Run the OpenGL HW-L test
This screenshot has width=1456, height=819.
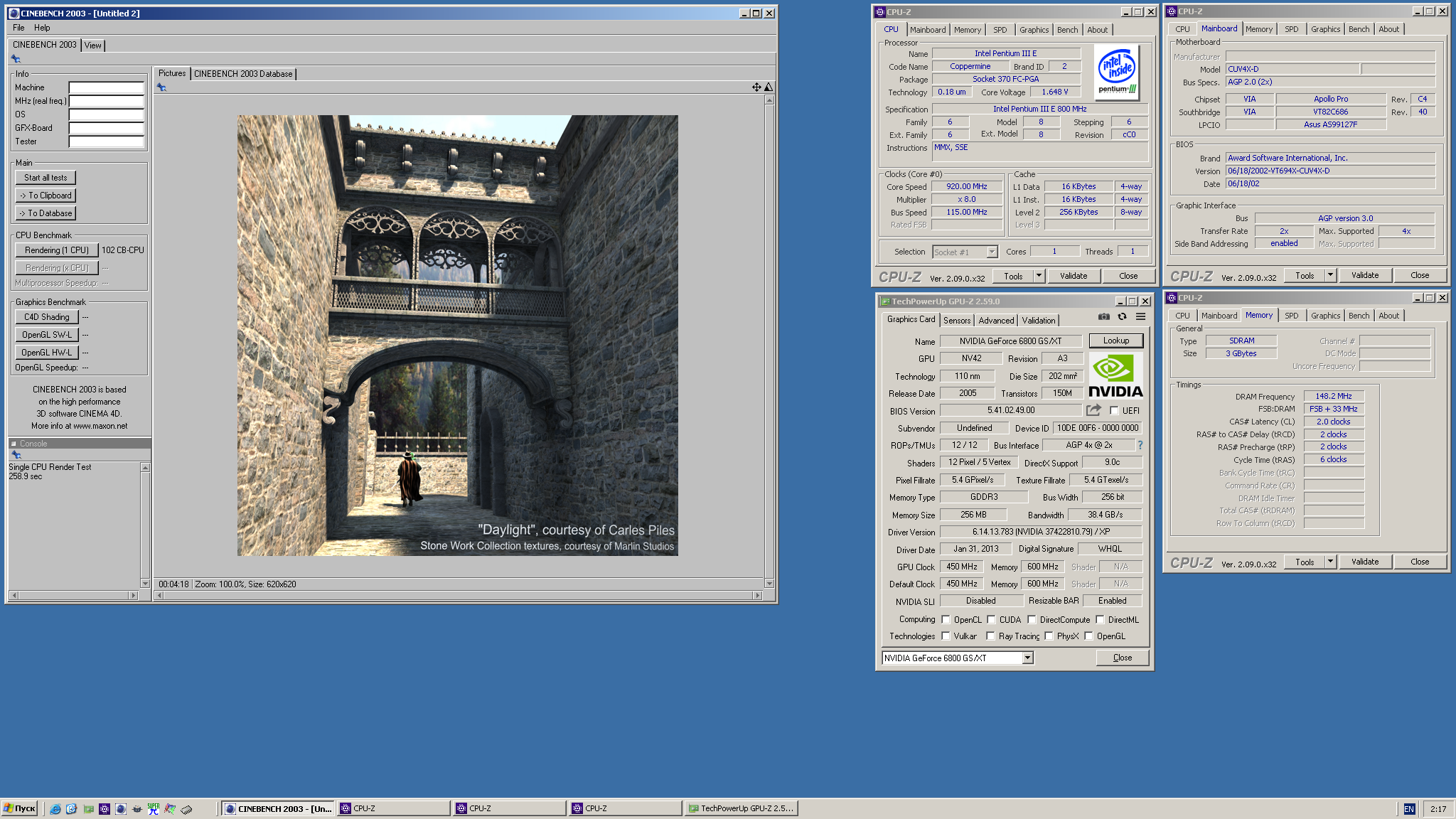coord(46,353)
